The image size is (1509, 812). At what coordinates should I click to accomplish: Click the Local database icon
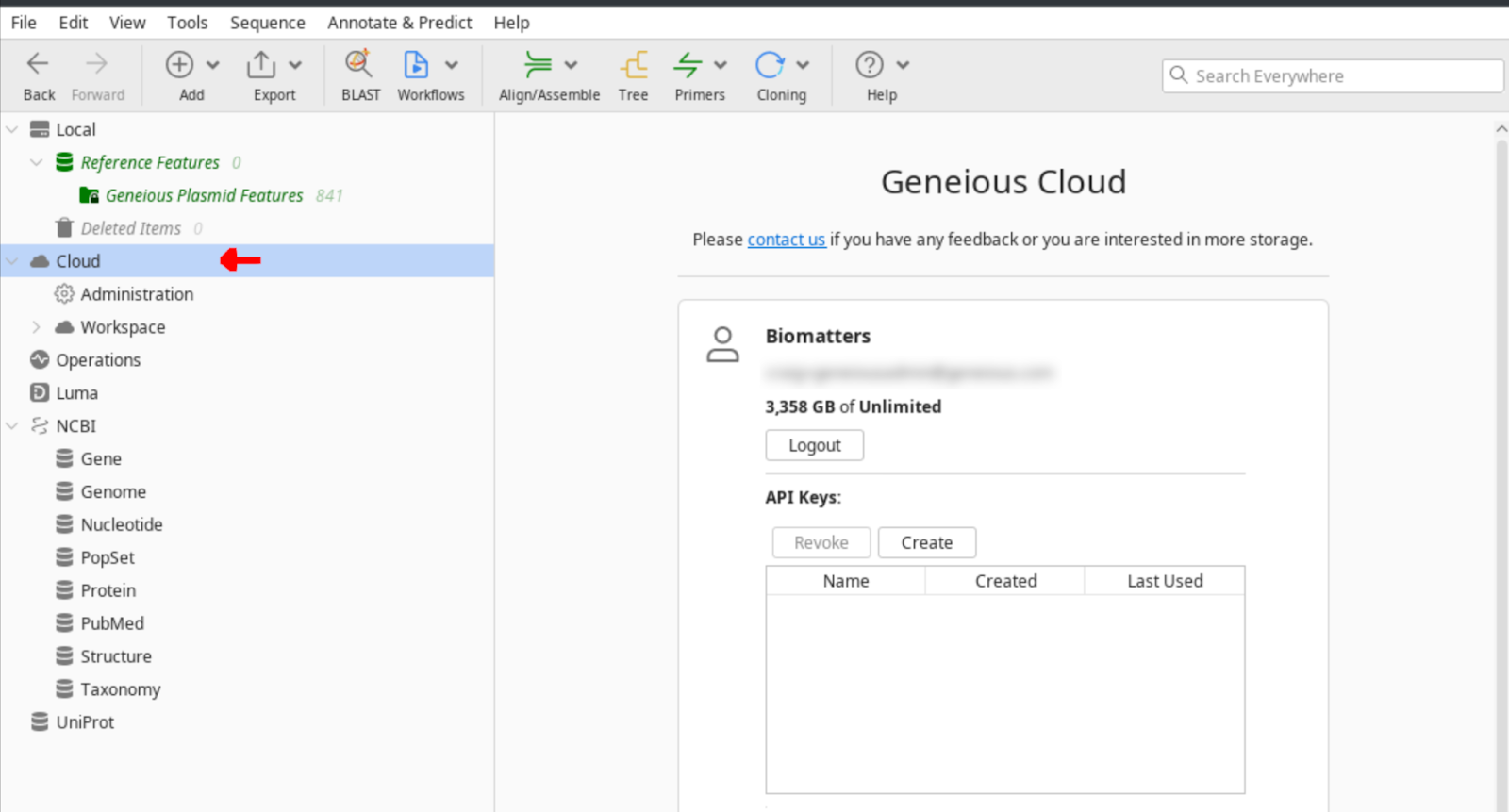[x=40, y=129]
